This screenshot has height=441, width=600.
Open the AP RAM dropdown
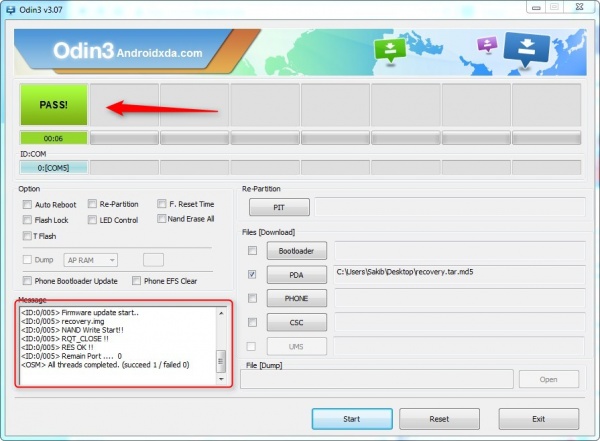(x=91, y=260)
